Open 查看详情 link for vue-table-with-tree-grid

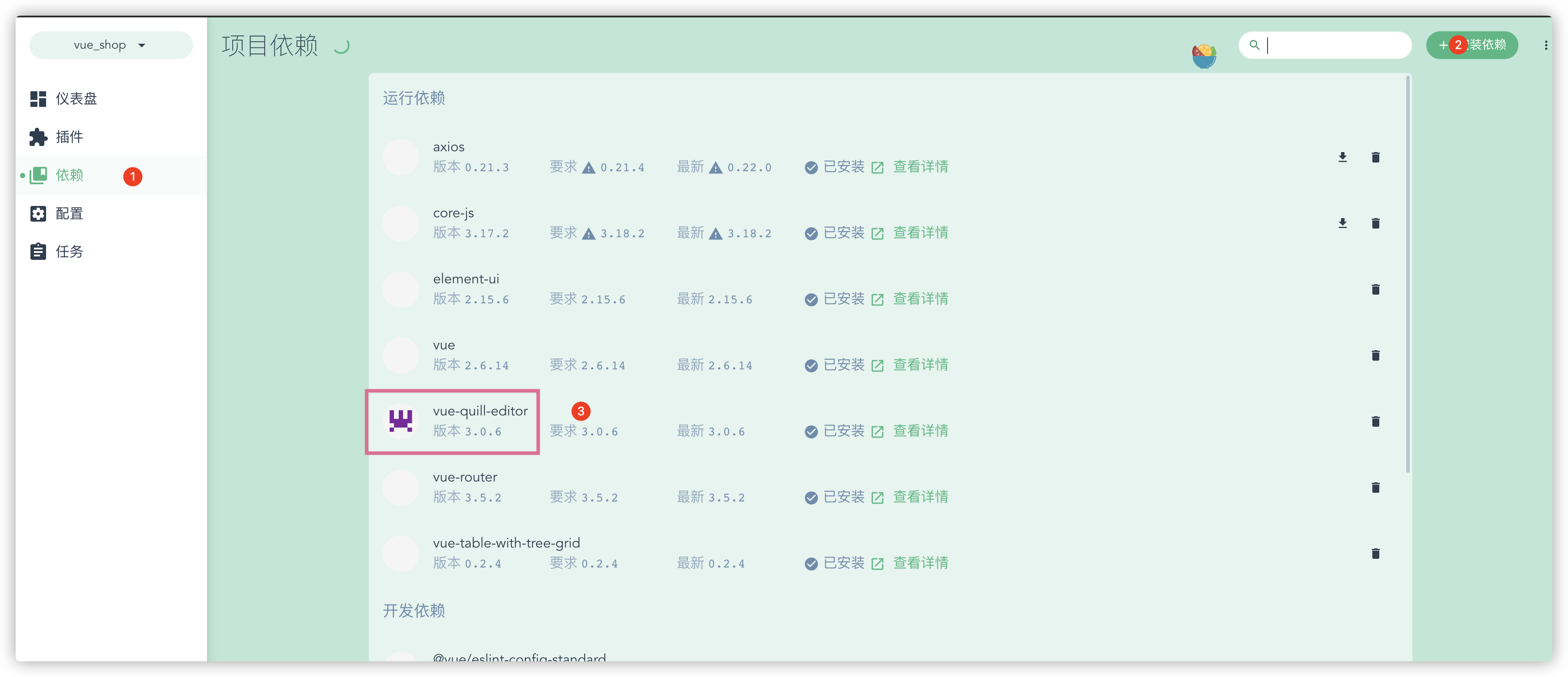tap(920, 563)
